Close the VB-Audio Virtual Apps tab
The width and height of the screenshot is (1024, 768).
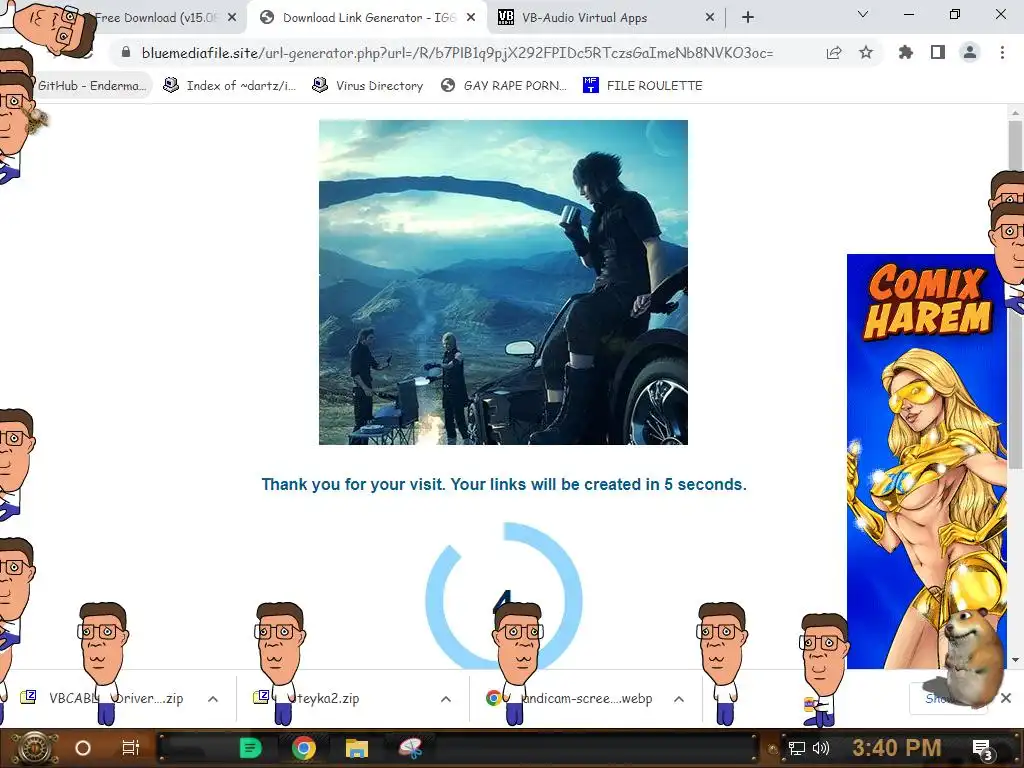click(710, 18)
